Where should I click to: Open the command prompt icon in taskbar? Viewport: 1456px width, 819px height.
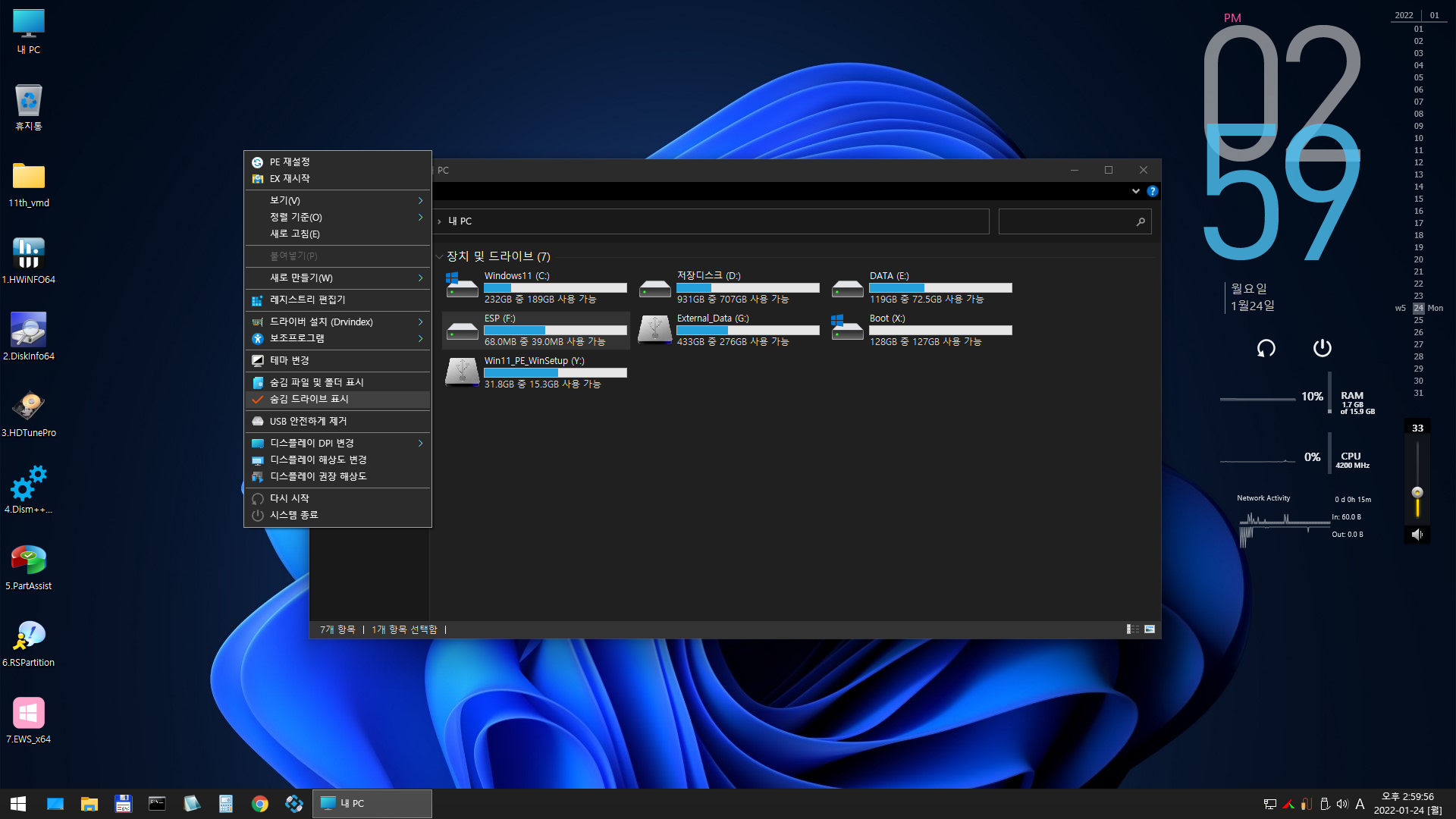click(x=157, y=804)
